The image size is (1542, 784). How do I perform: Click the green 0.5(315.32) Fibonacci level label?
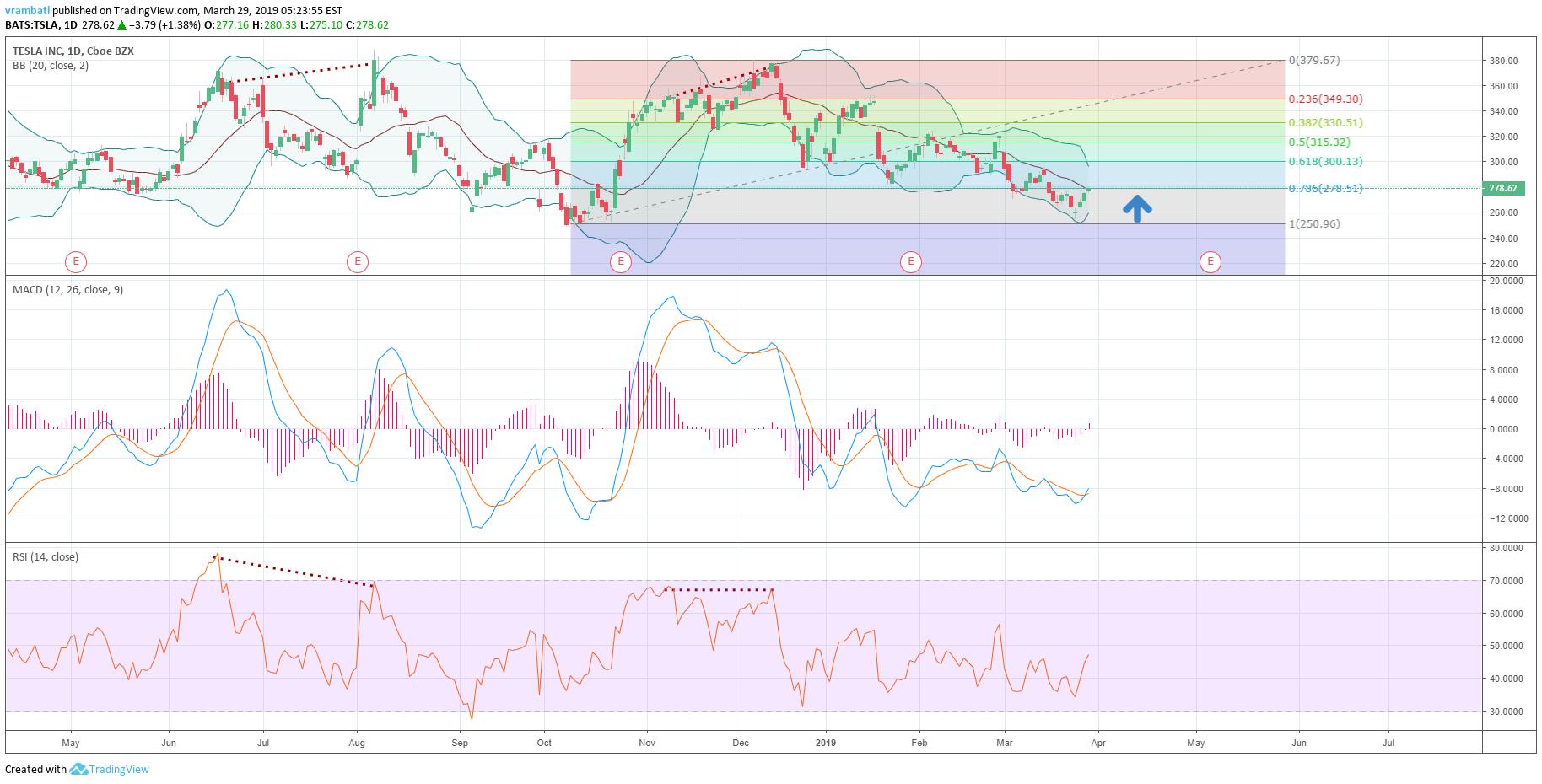click(x=1320, y=142)
